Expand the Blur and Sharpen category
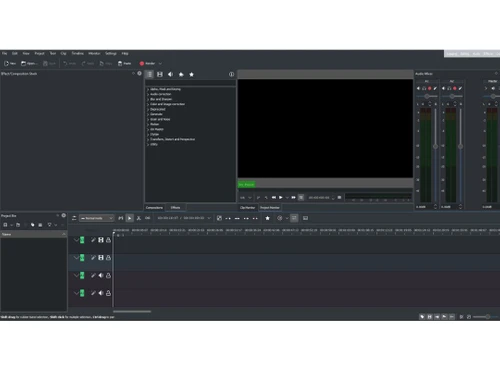Screen dimensions: 500x375 coord(148,99)
